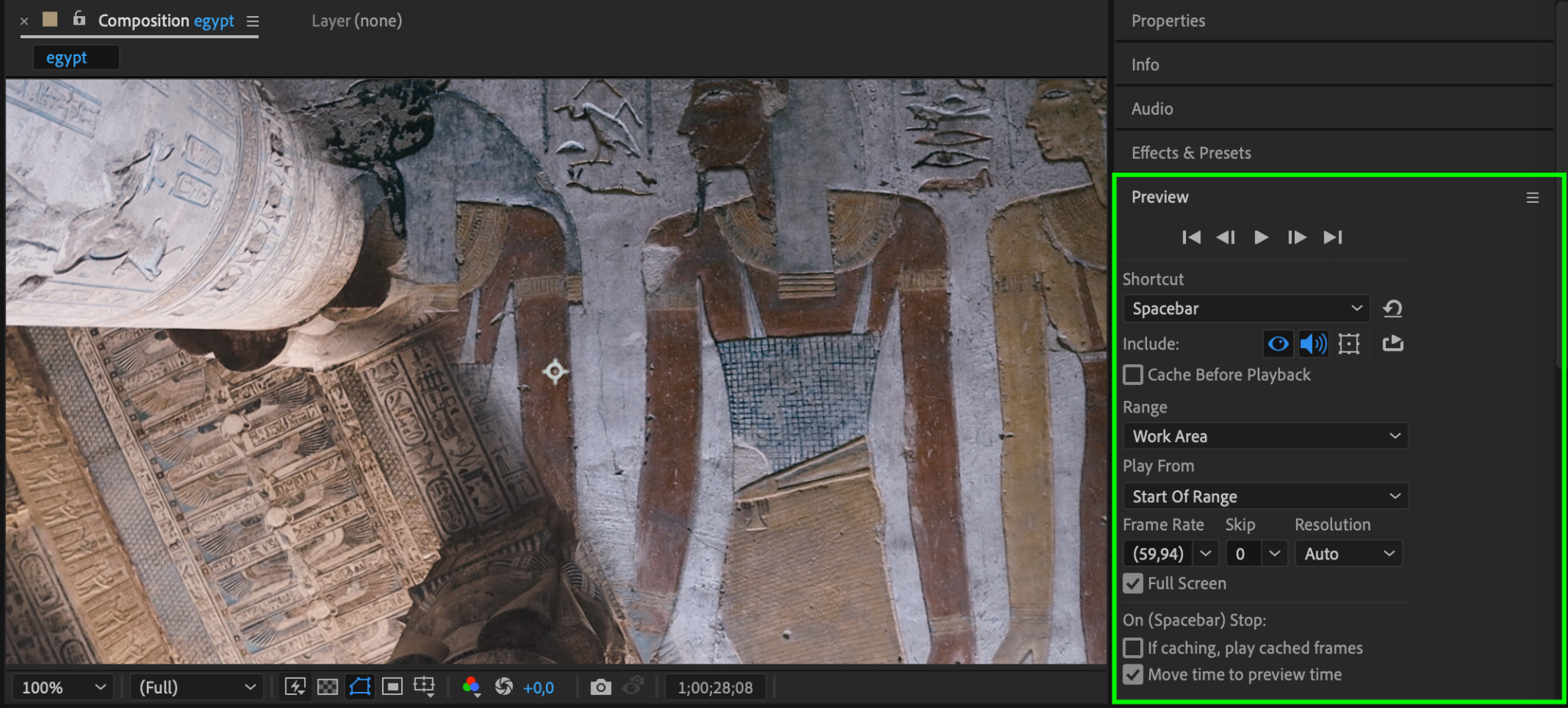1568x708 pixels.
Task: Uncheck the Full Screen option
Action: tap(1133, 583)
